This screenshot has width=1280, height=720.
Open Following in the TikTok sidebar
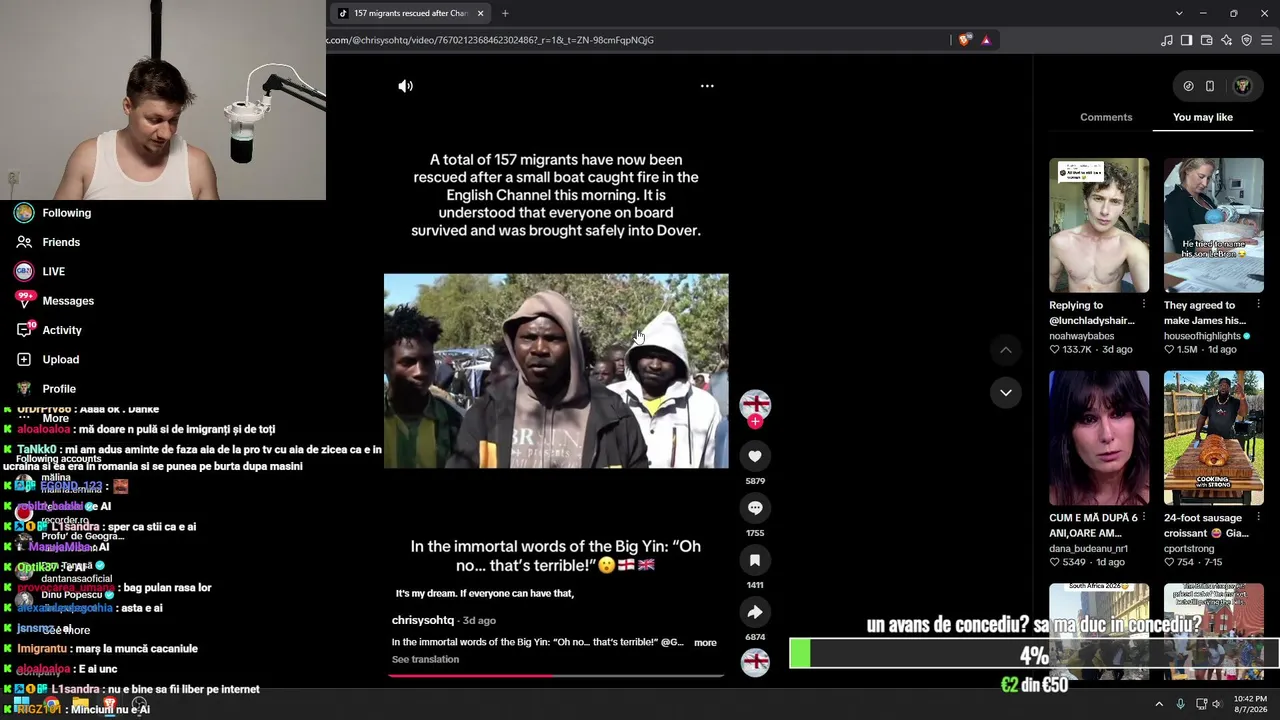pyautogui.click(x=53, y=213)
